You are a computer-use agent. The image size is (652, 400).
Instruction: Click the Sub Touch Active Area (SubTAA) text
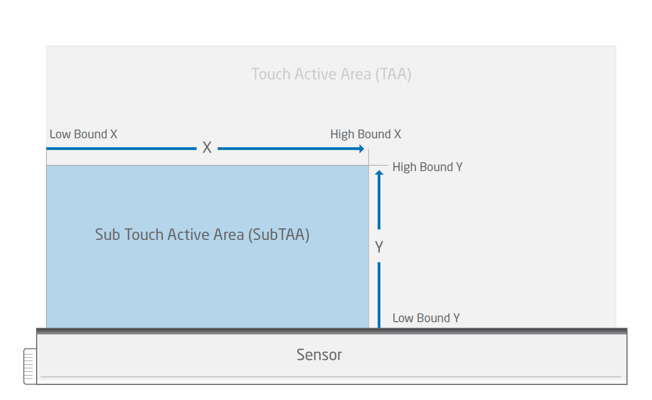click(202, 235)
